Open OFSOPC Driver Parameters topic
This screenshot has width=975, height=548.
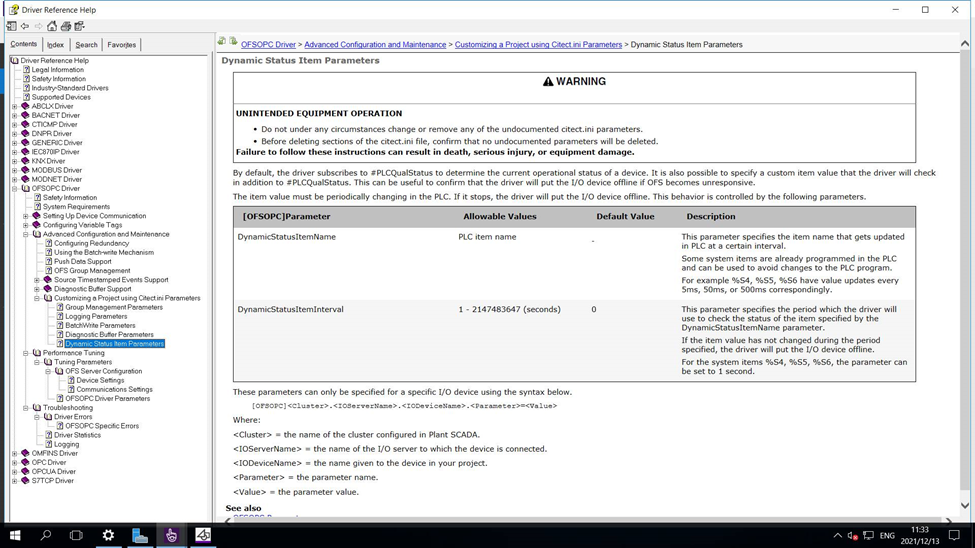(x=108, y=399)
